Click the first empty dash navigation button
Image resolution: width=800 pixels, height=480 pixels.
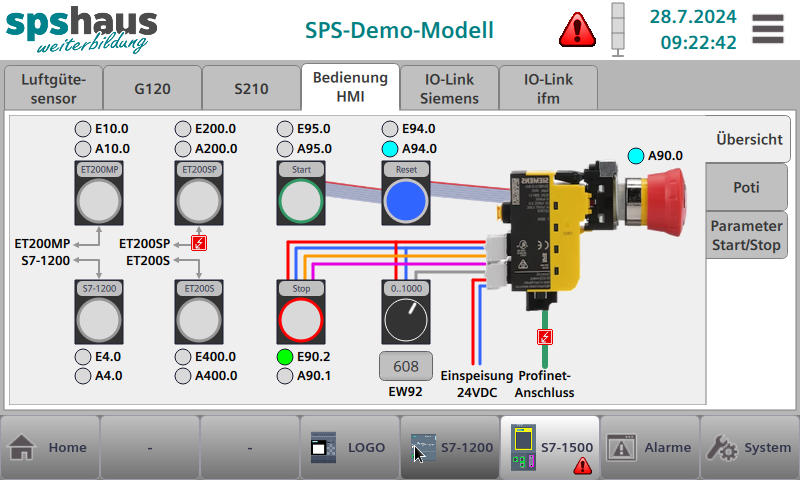point(150,447)
